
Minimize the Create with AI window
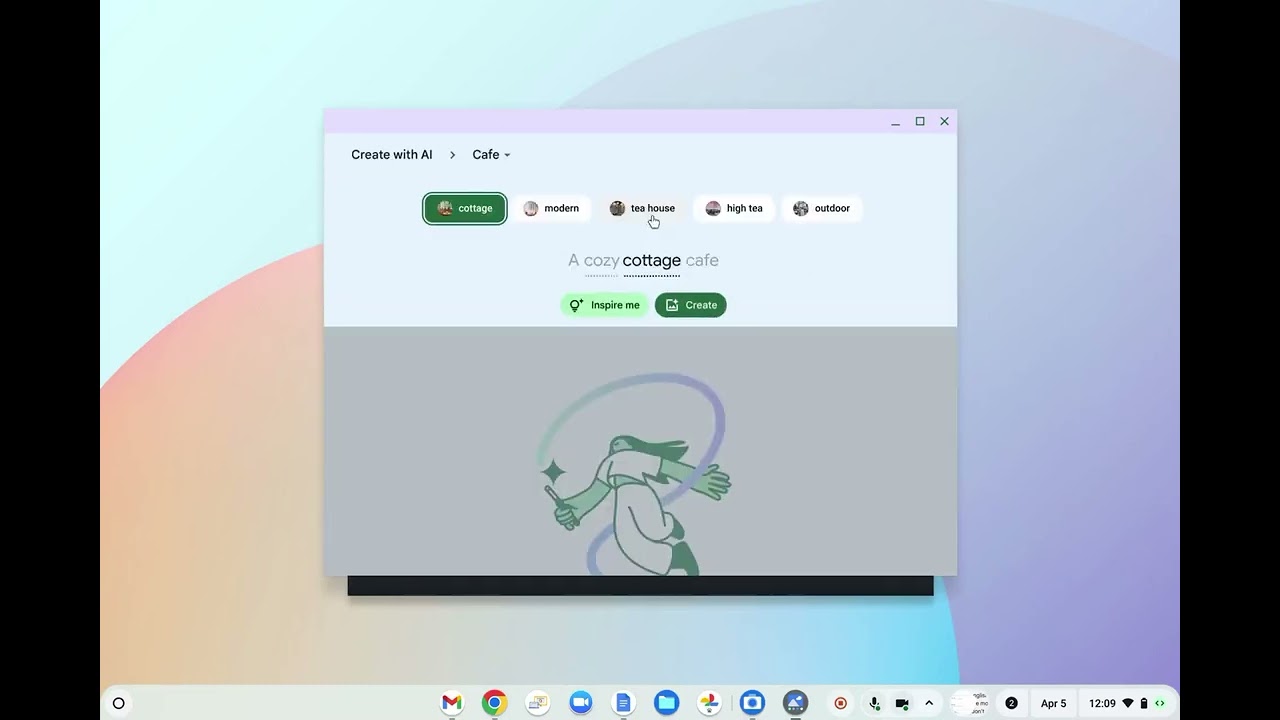[x=895, y=121]
